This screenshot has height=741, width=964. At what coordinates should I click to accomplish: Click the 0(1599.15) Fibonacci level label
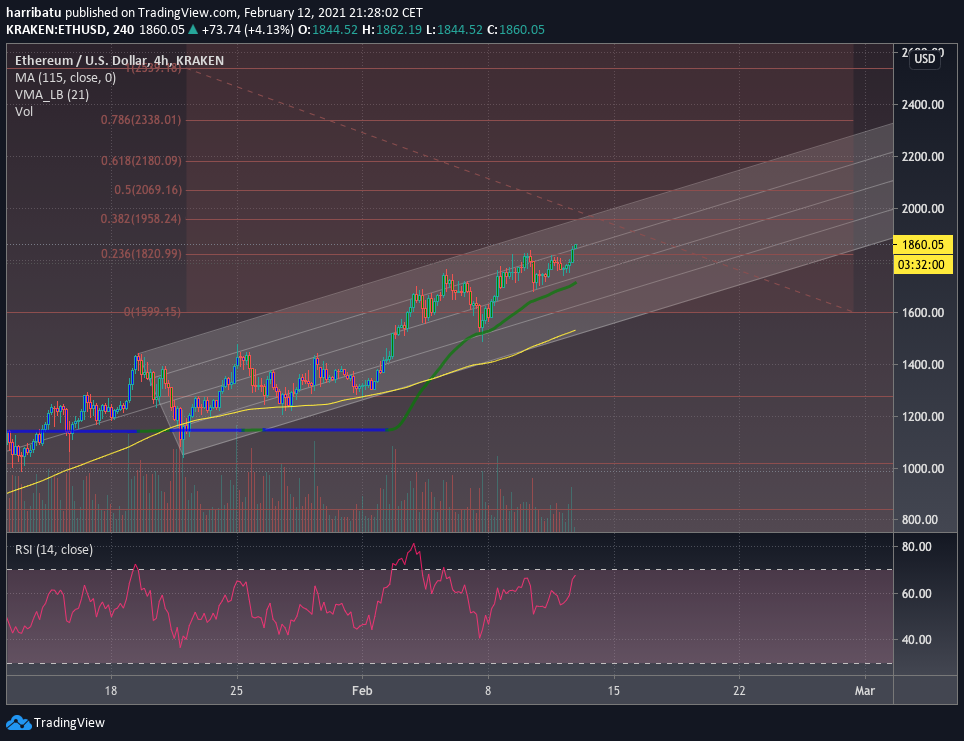tap(152, 312)
